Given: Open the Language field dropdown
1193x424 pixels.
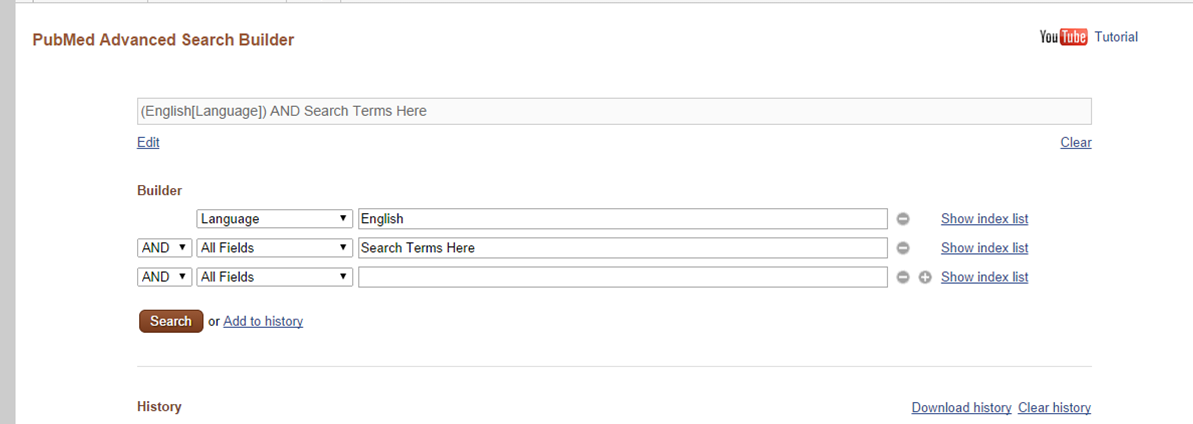Looking at the screenshot, I should coord(274,219).
